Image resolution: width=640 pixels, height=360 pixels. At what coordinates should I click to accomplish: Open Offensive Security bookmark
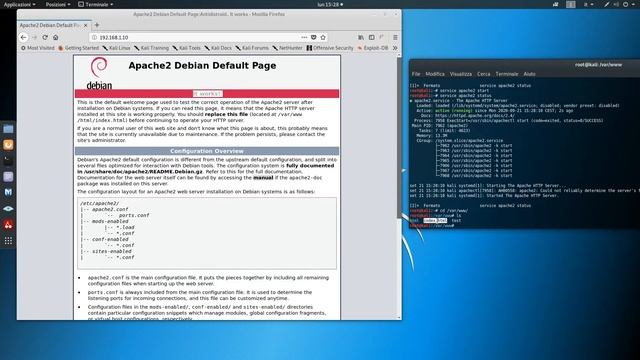pos(330,48)
